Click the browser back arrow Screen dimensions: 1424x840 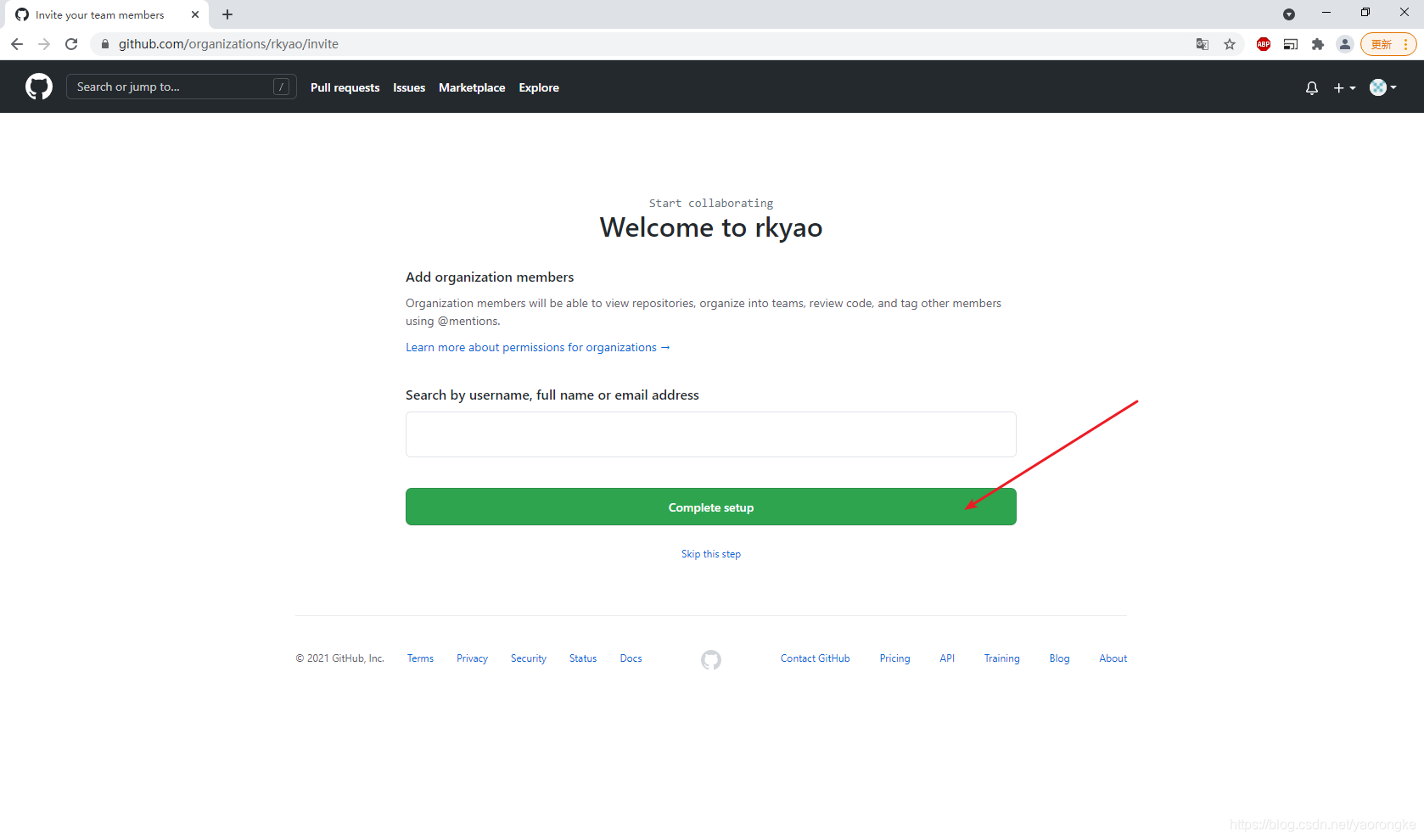click(x=17, y=44)
